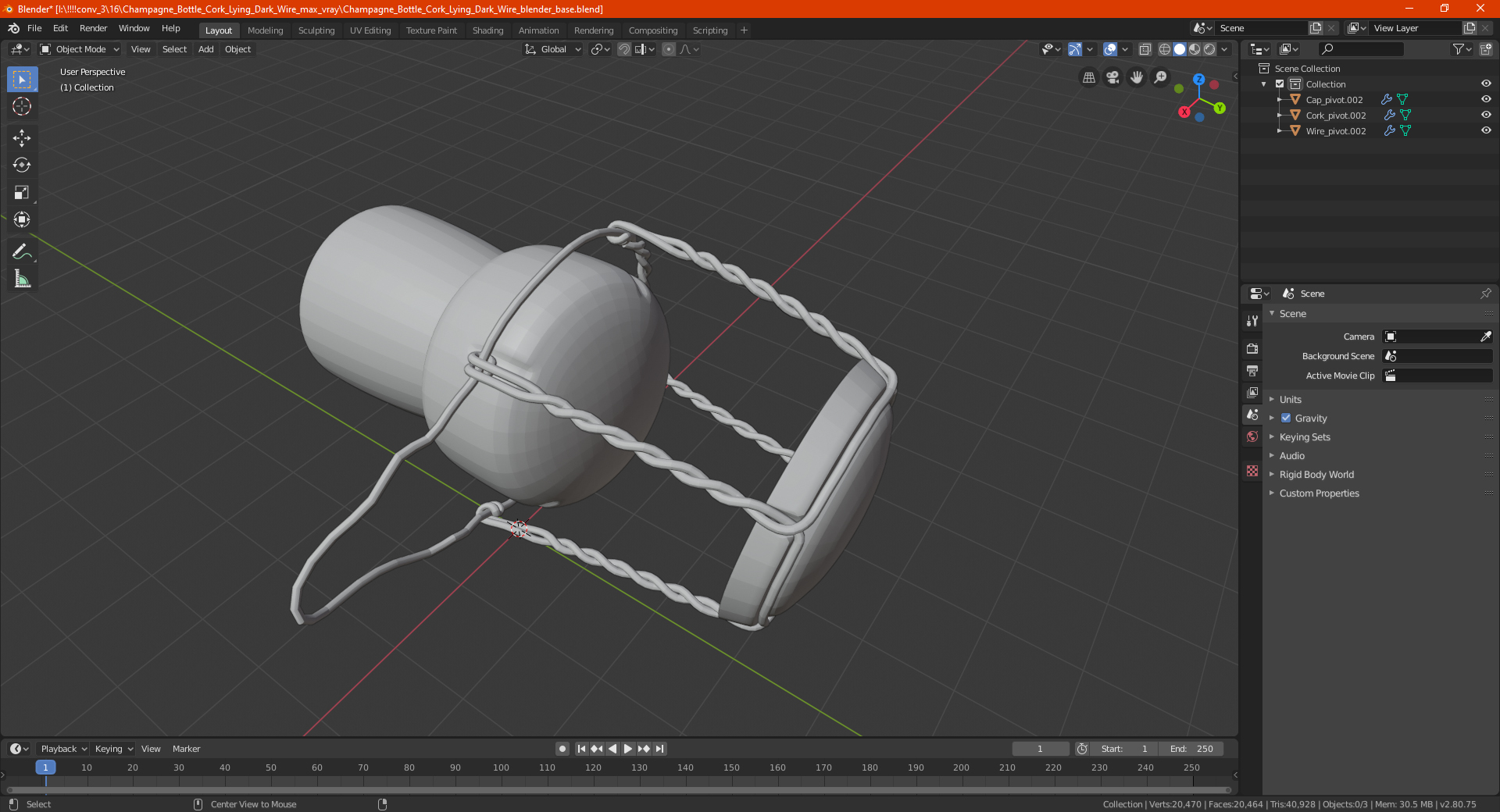Pin the properties editor context
Viewport: 1500px width, 812px height.
[1485, 294]
